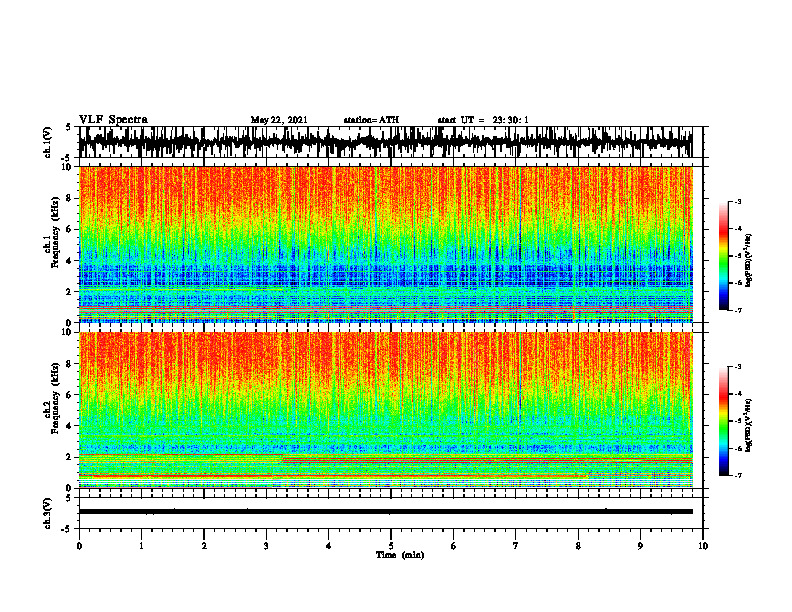Click the "-7" tick on ch.2 colorbar
This screenshot has height=612, width=792.
[x=738, y=475]
